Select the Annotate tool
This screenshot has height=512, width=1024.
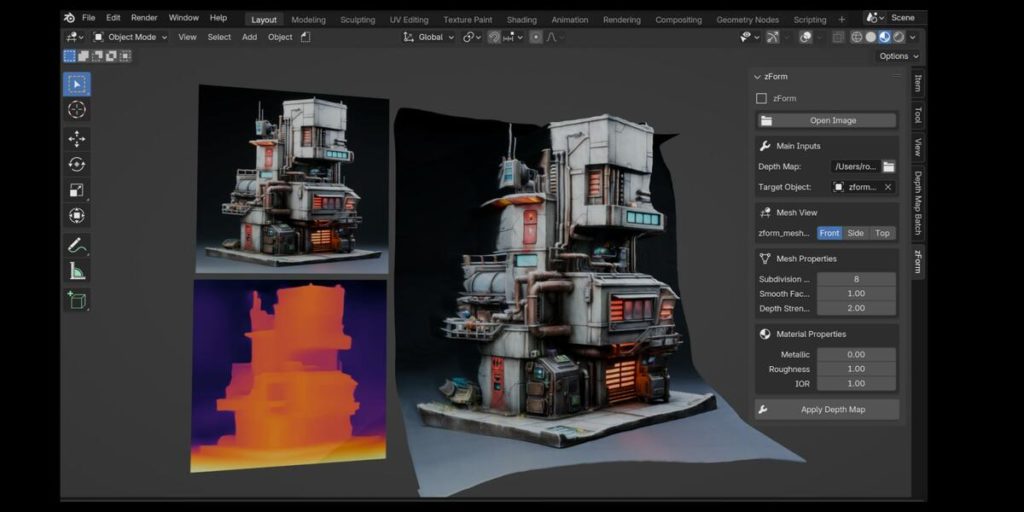[77, 245]
